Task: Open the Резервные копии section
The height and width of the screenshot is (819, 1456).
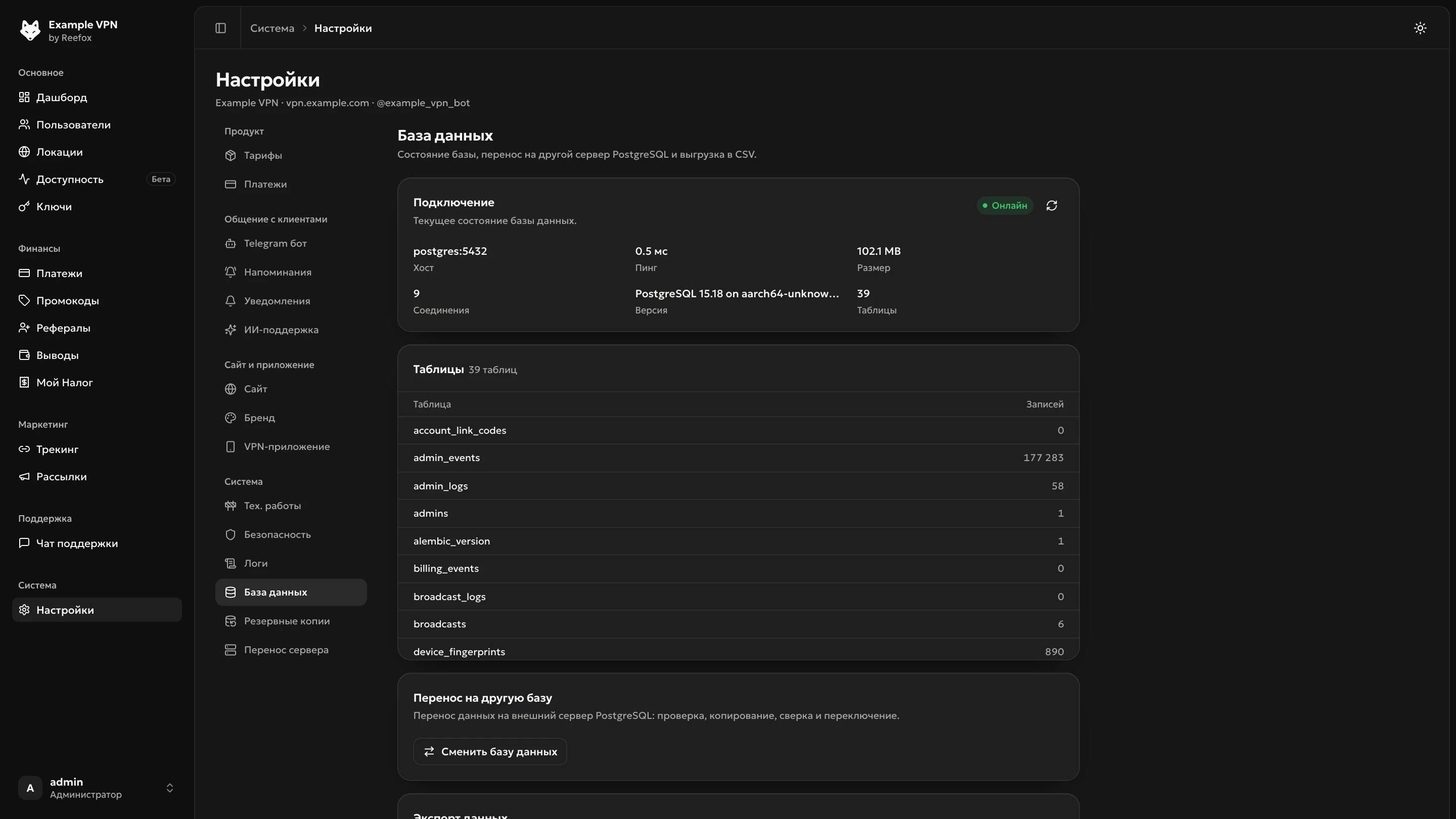Action: [x=291, y=621]
